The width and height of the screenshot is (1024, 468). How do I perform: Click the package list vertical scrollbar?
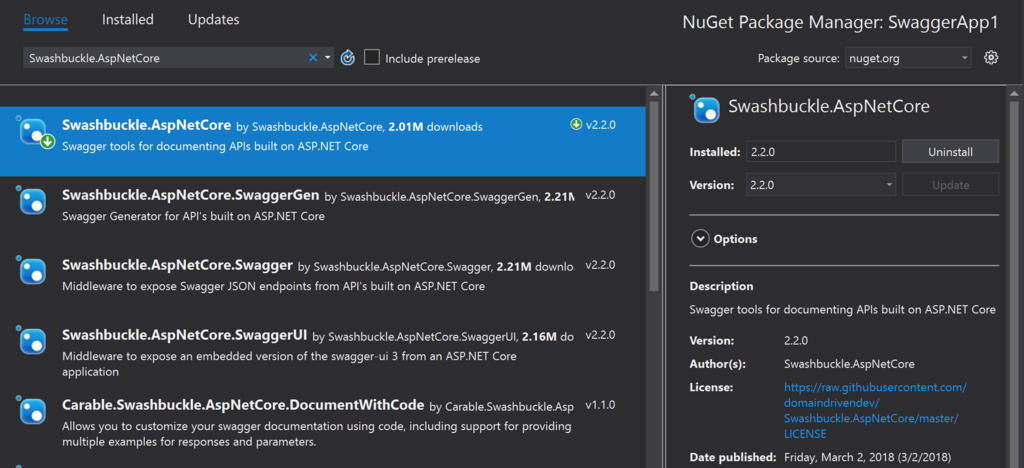click(654, 195)
